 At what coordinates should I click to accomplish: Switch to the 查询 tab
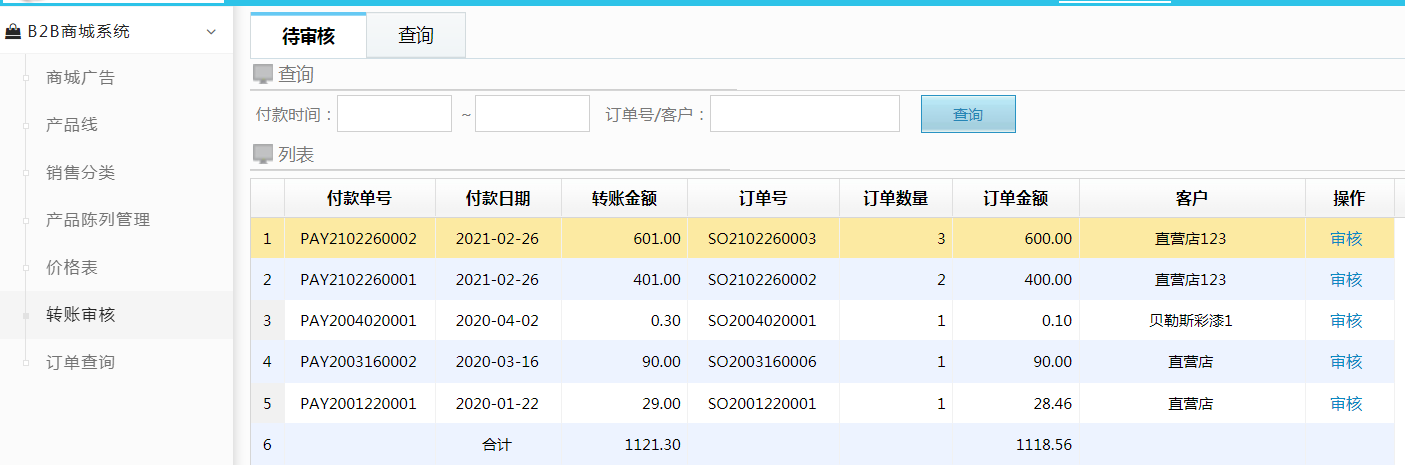[x=416, y=36]
